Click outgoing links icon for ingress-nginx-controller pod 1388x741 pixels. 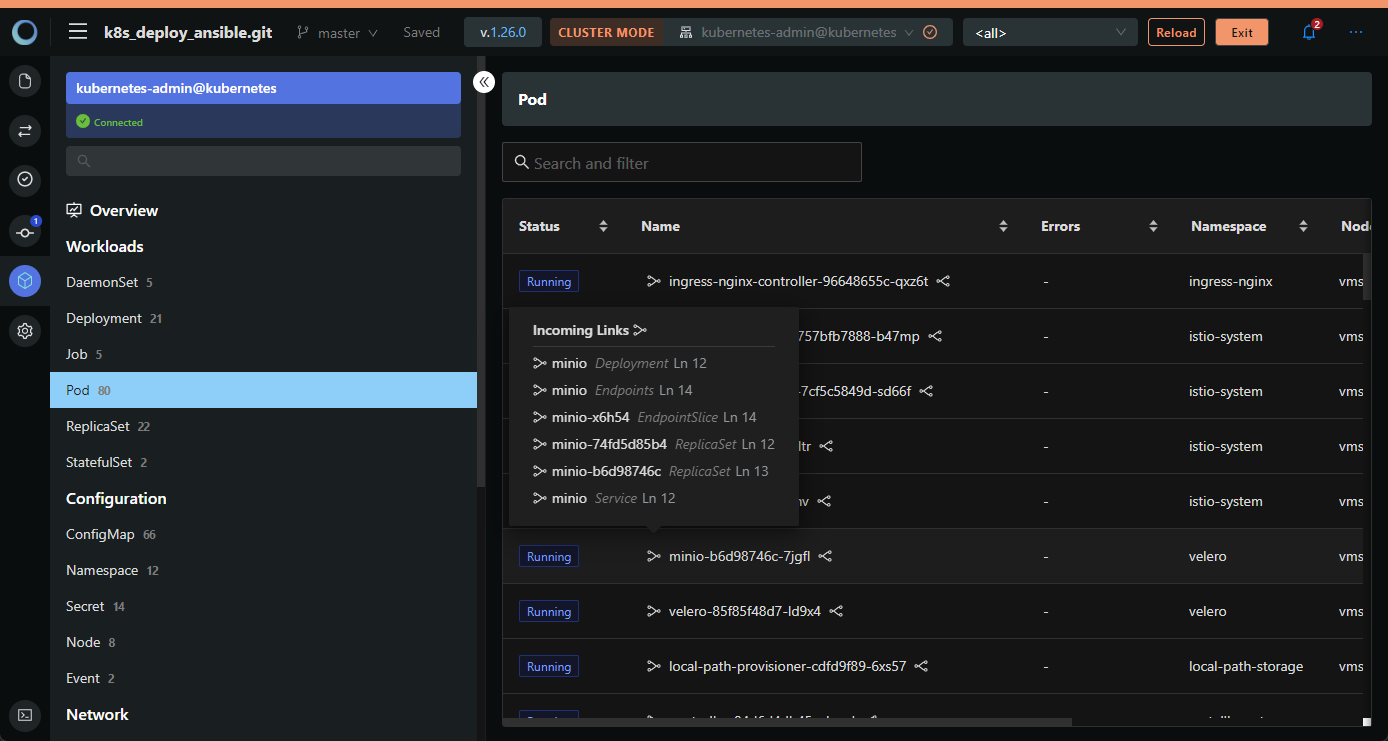[x=943, y=282]
